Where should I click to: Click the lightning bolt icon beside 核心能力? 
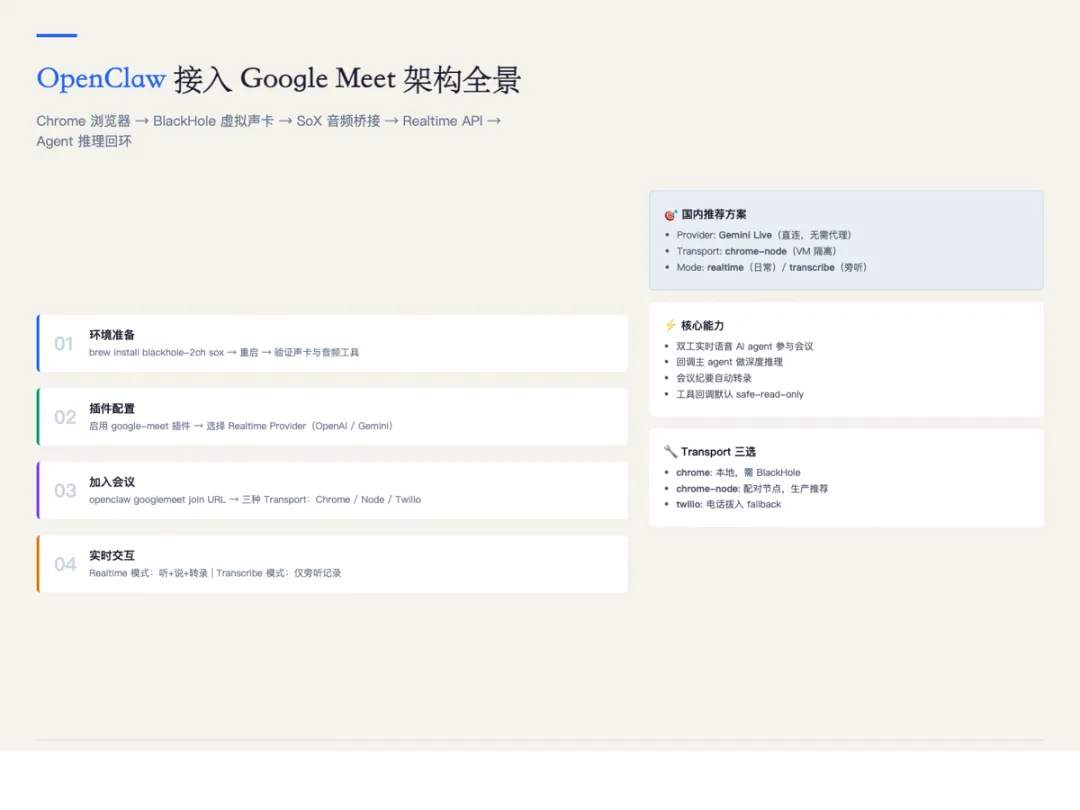click(x=670, y=325)
